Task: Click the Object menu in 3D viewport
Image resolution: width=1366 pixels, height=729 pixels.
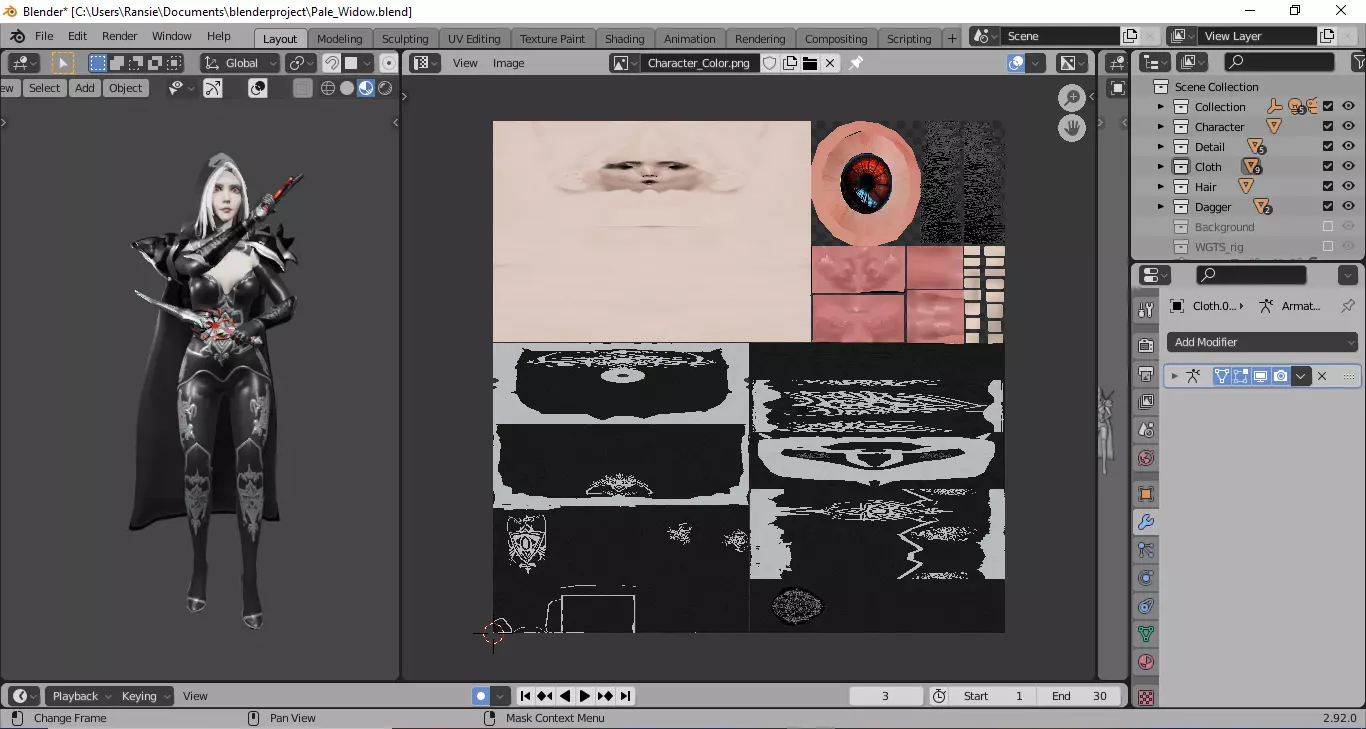Action: click(x=125, y=88)
